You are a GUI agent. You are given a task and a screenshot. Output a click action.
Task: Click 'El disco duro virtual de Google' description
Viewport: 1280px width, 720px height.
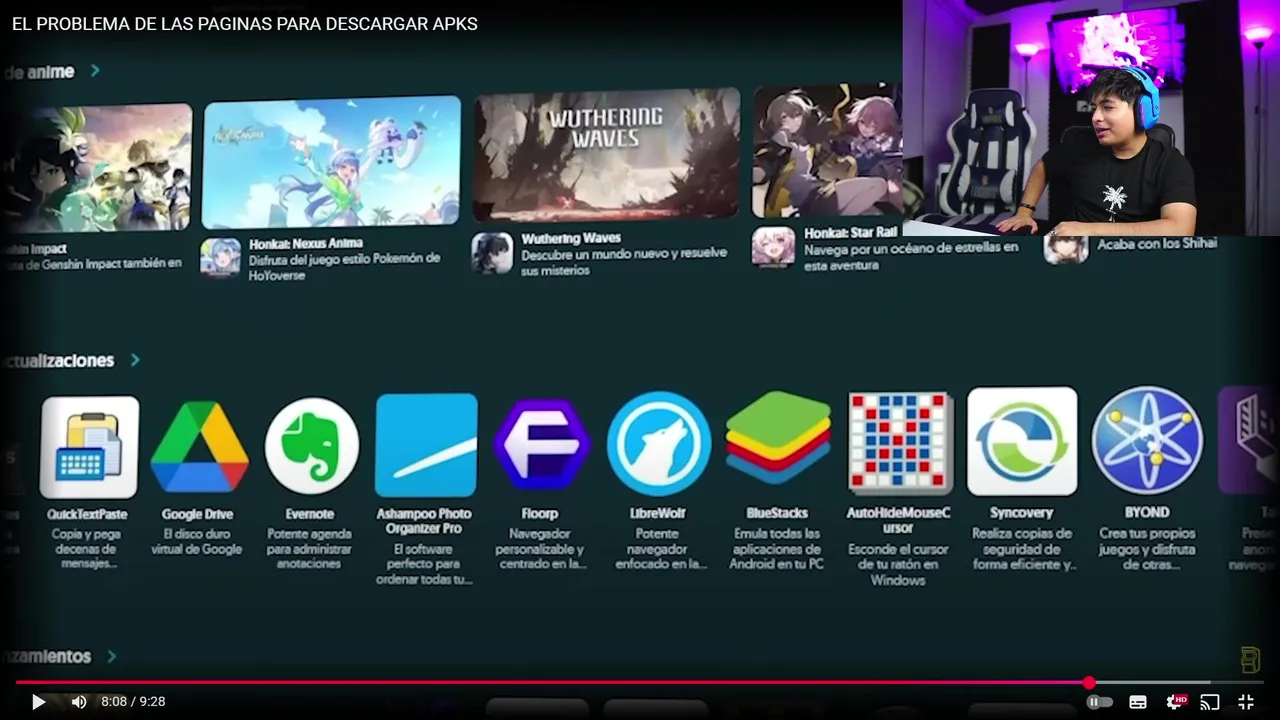(197, 541)
